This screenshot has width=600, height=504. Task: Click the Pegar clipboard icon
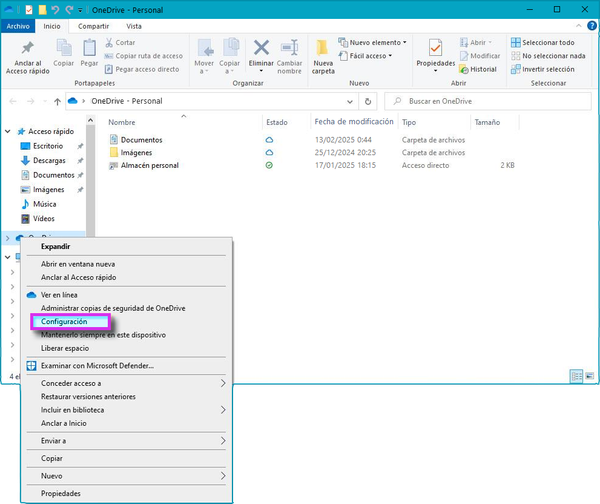point(89,48)
